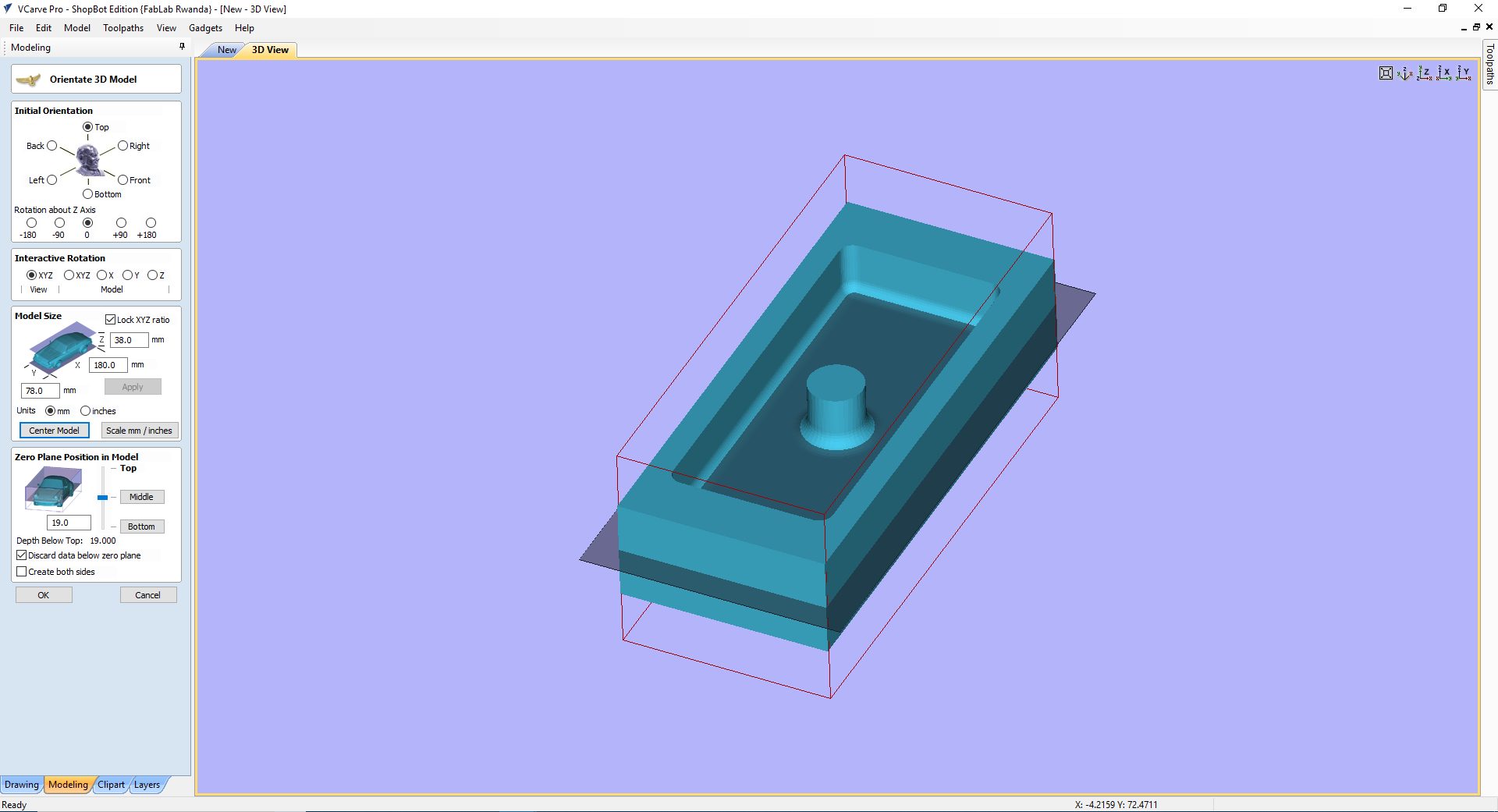
Task: Set zero plane to Middle
Action: coord(141,497)
